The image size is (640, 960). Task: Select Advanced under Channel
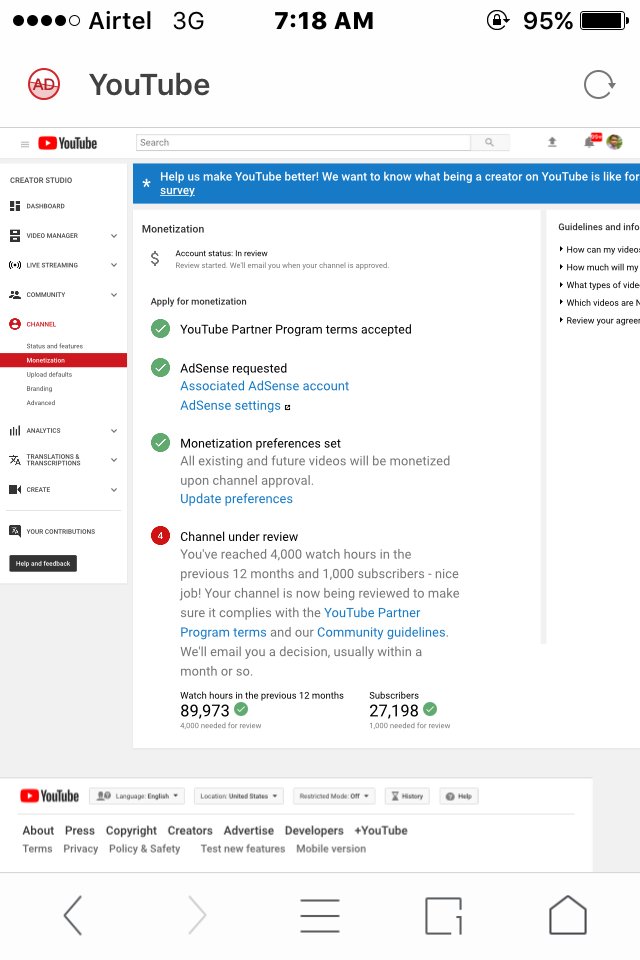[x=40, y=402]
